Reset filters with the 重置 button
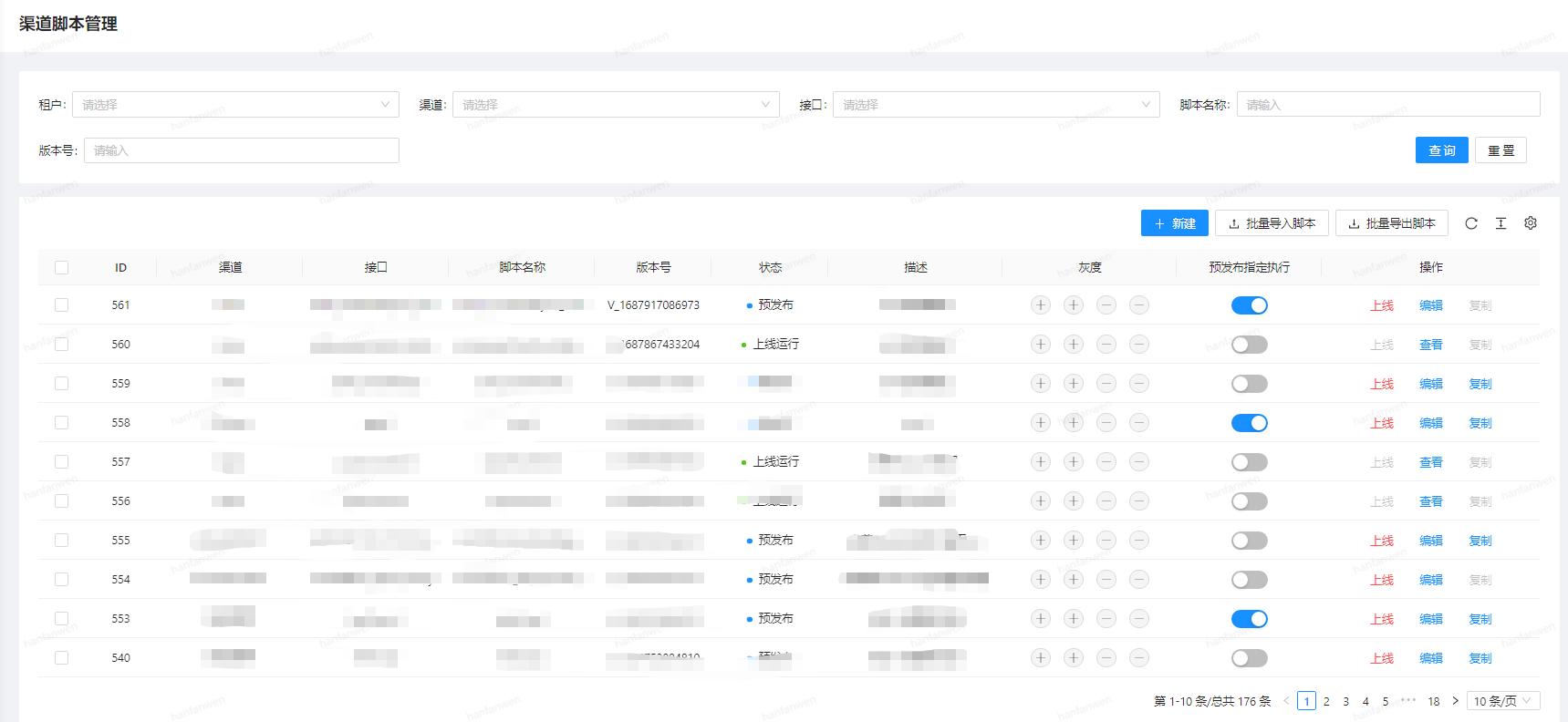 (1501, 150)
